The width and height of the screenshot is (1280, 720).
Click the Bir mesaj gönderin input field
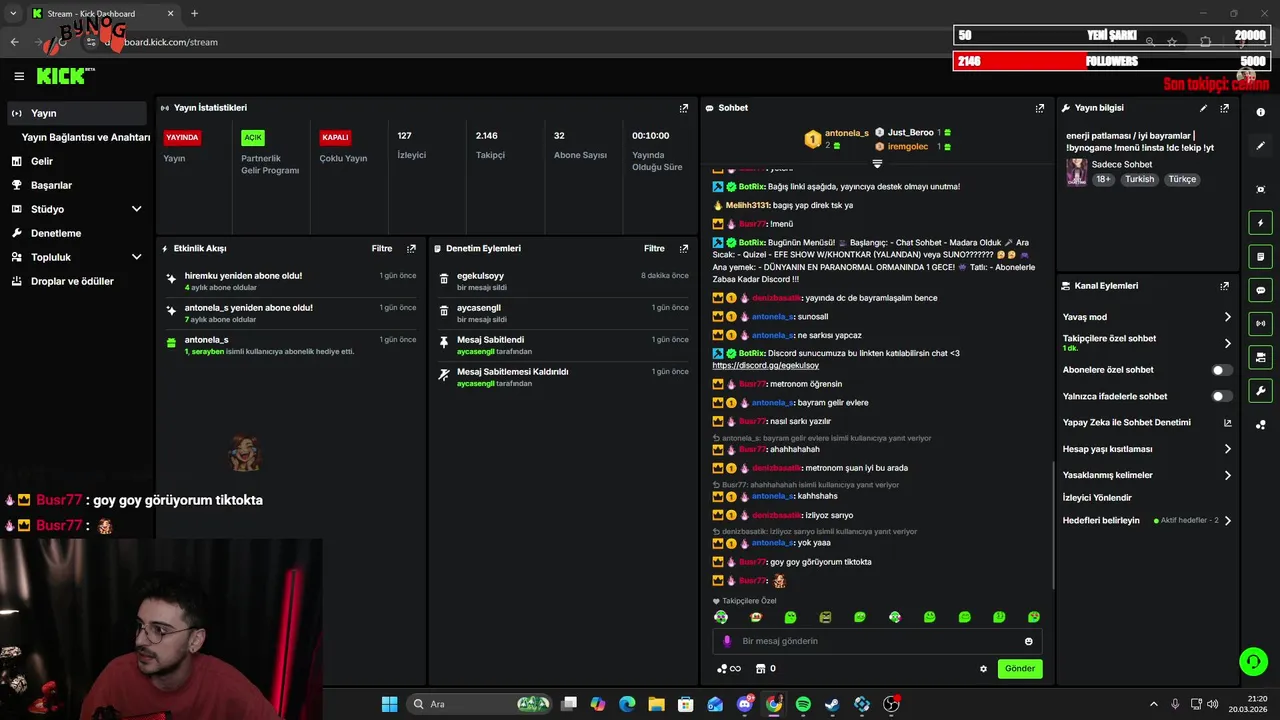pos(877,641)
